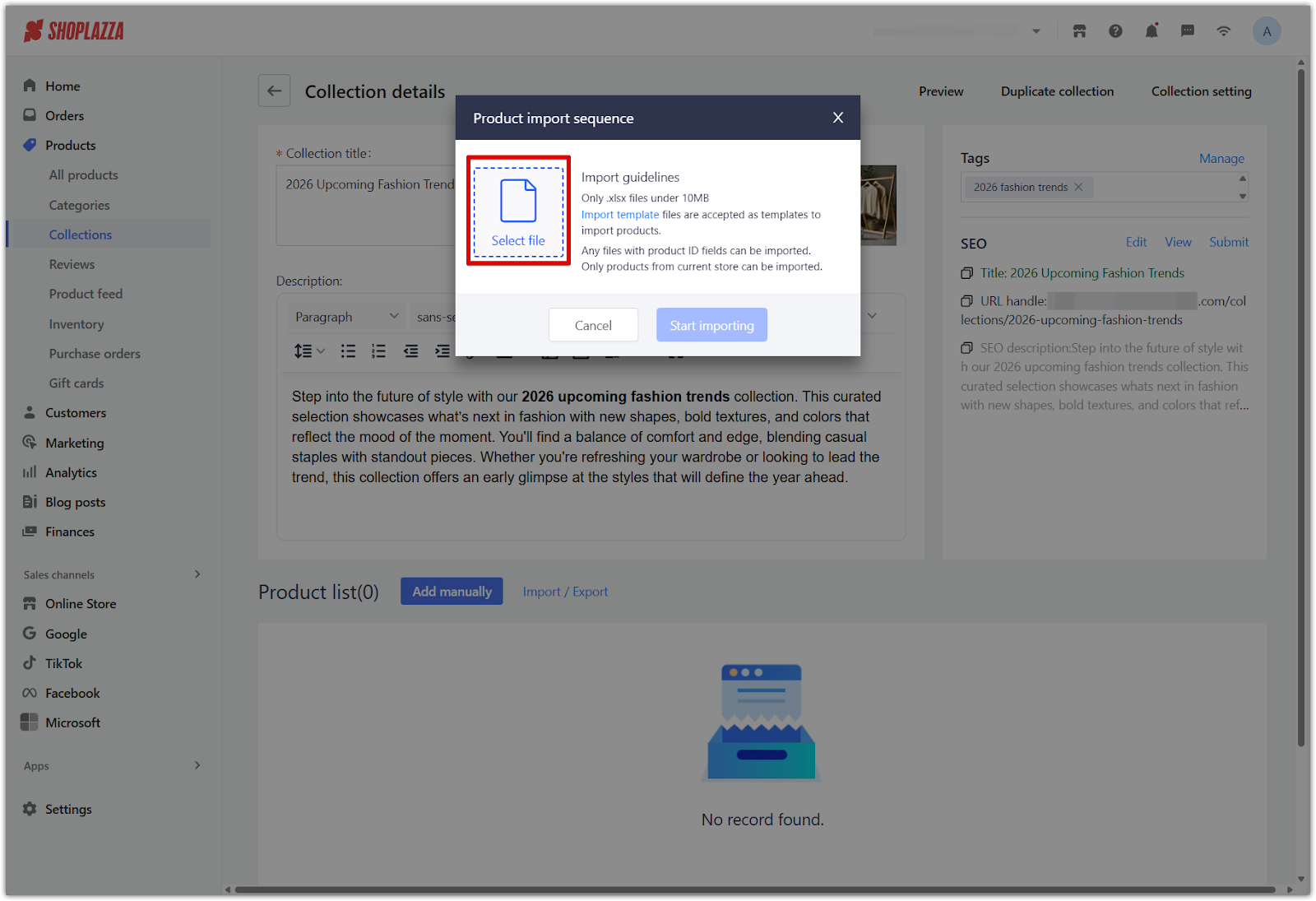The height and width of the screenshot is (901, 1316).
Task: Remove the 2026 fashion trends tag
Action: click(x=1078, y=188)
